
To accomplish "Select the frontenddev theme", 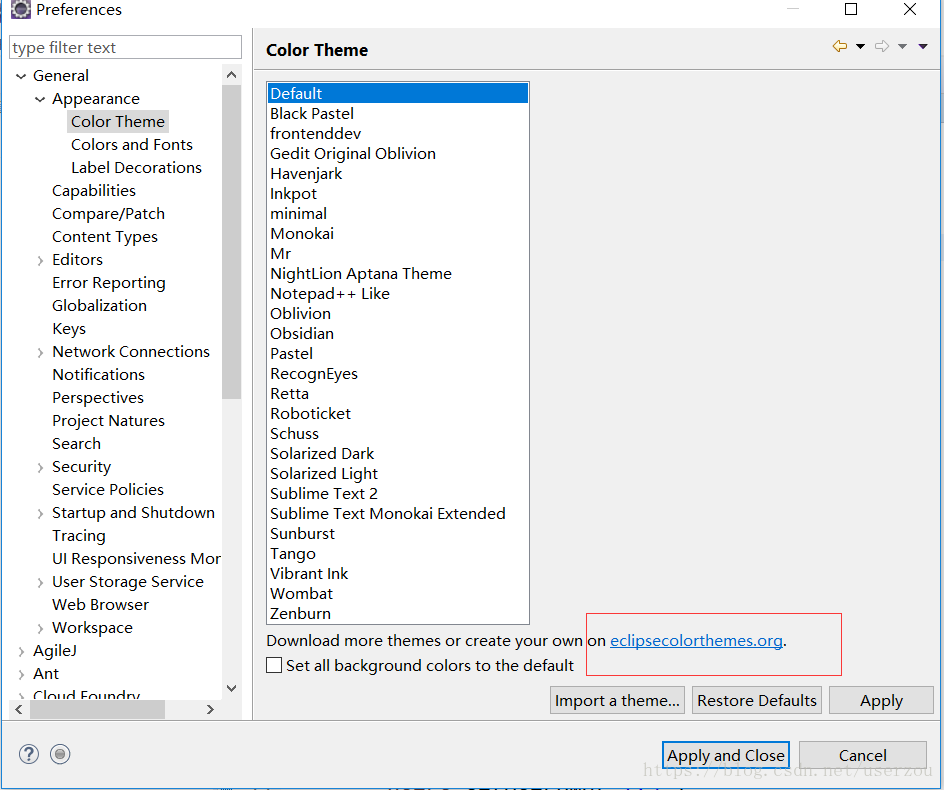I will pyautogui.click(x=398, y=133).
